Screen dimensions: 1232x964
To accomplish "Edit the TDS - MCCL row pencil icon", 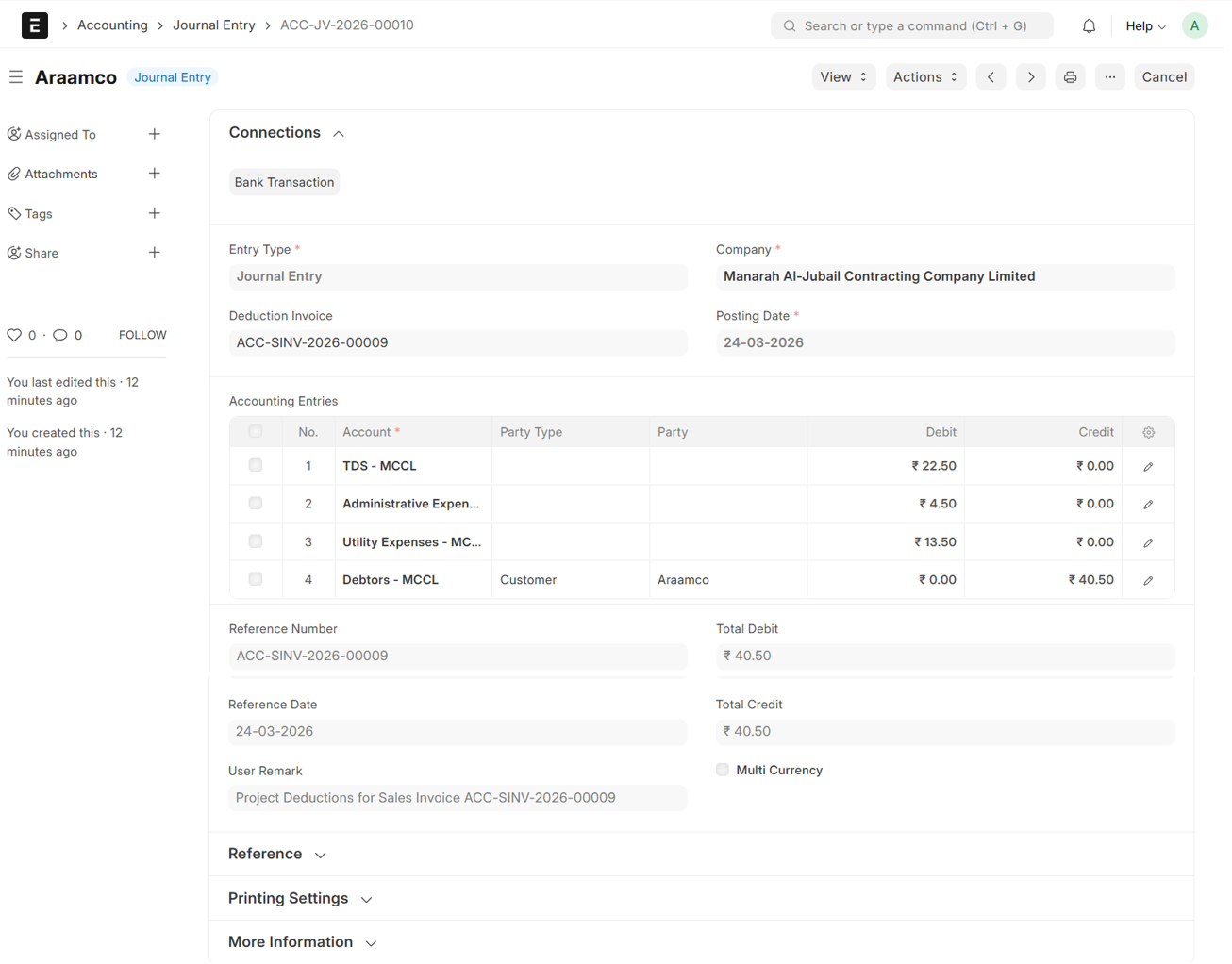I will pos(1148,466).
